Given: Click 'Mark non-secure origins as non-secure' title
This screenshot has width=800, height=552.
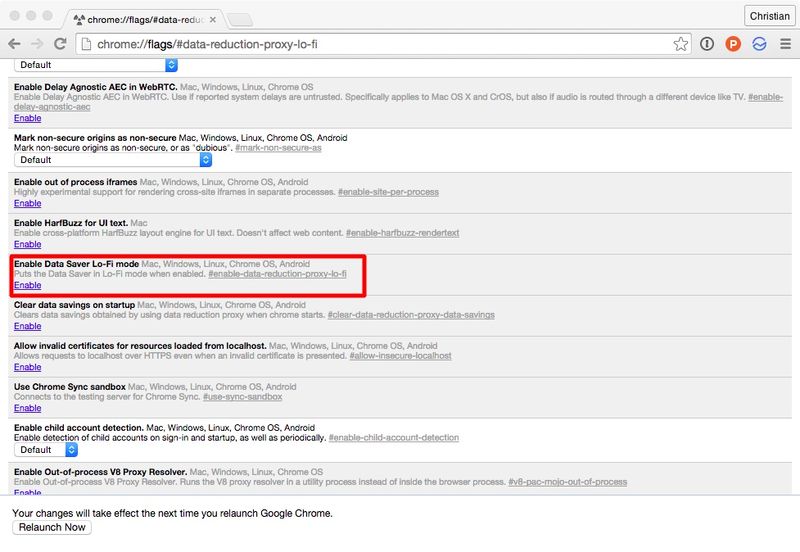Looking at the screenshot, I should [x=95, y=138].
